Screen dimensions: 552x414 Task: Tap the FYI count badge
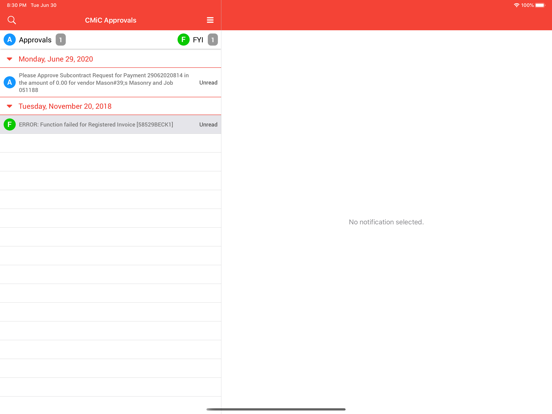click(213, 39)
